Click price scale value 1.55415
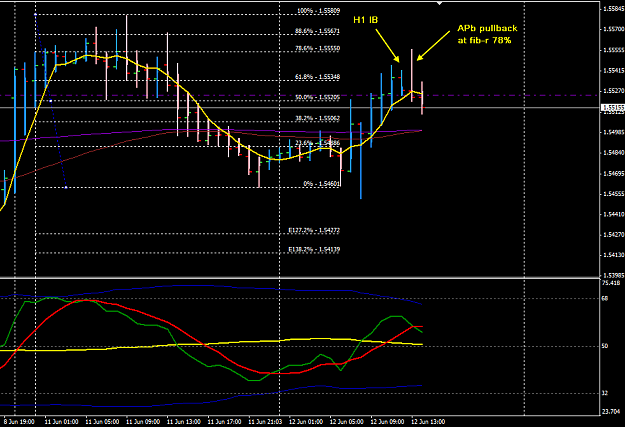 click(x=613, y=71)
